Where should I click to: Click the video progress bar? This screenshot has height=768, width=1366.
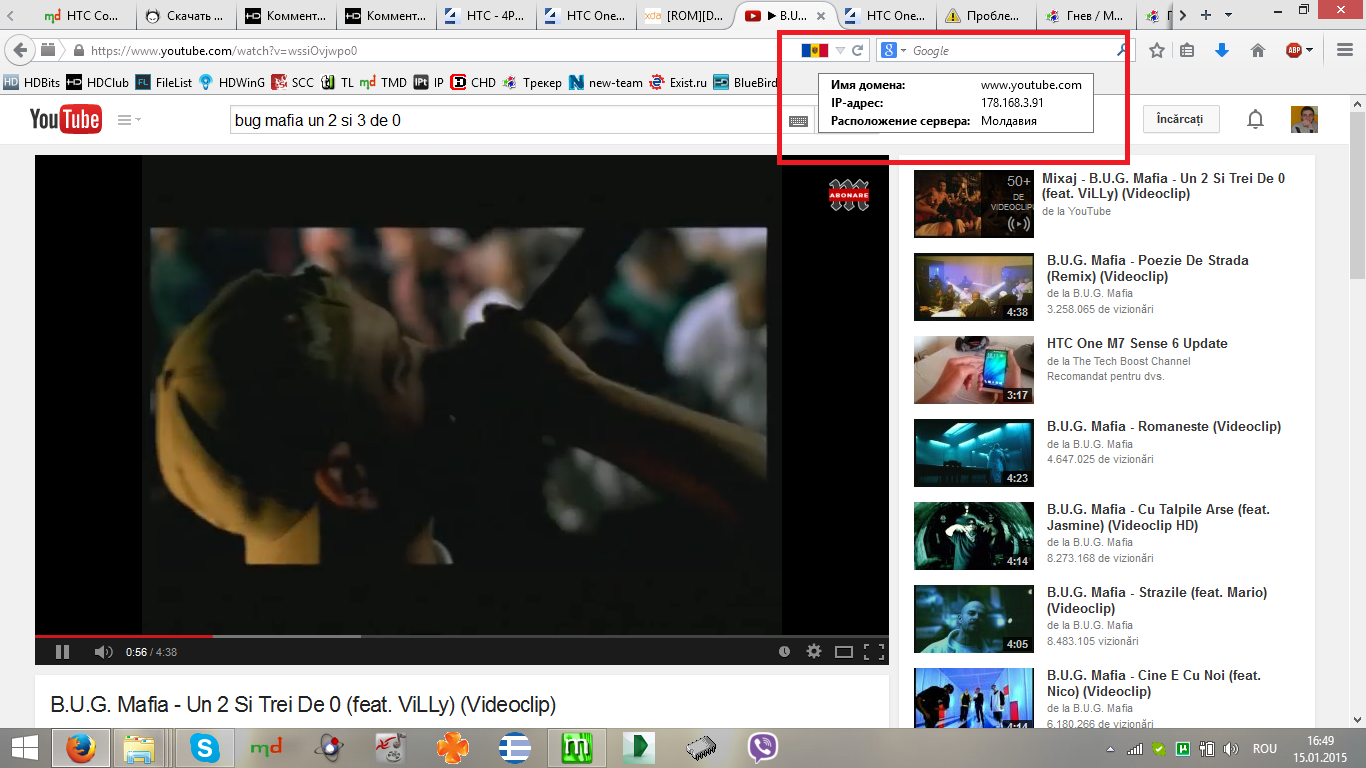tap(461, 636)
